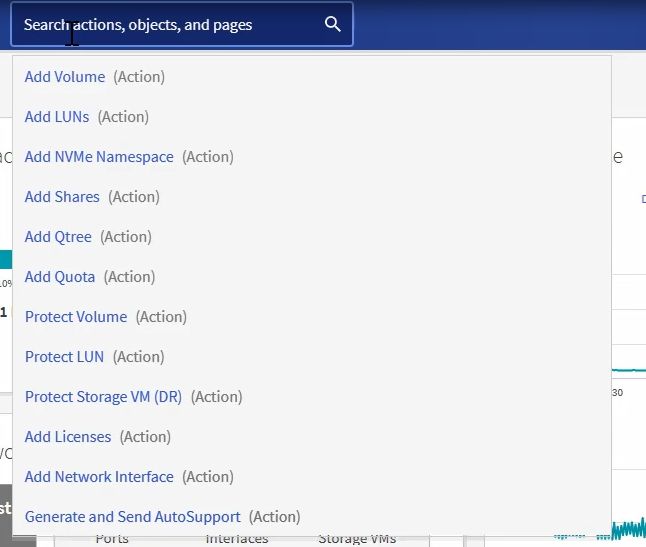Screen dimensions: 646x547
Task: Focus the search actions, objects, and pages field
Action: 170,25
